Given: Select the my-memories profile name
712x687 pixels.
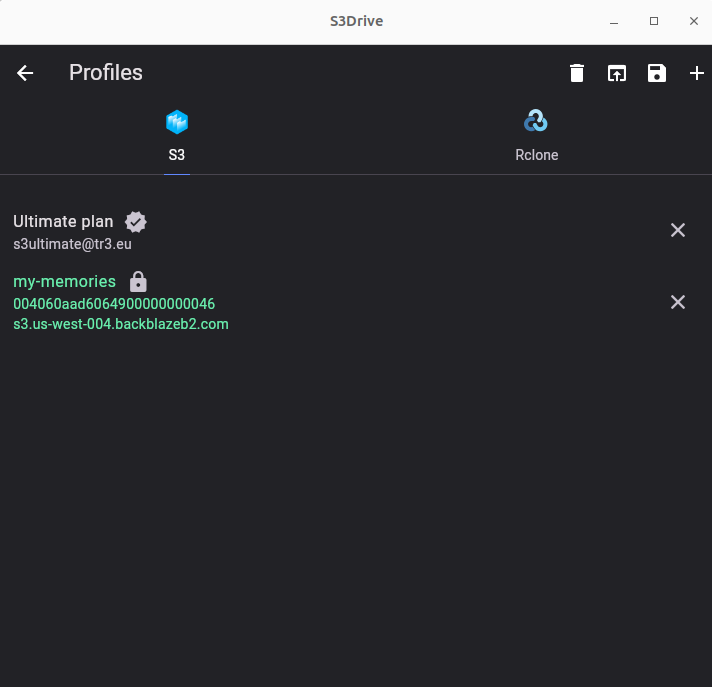Looking at the screenshot, I should pos(64,282).
